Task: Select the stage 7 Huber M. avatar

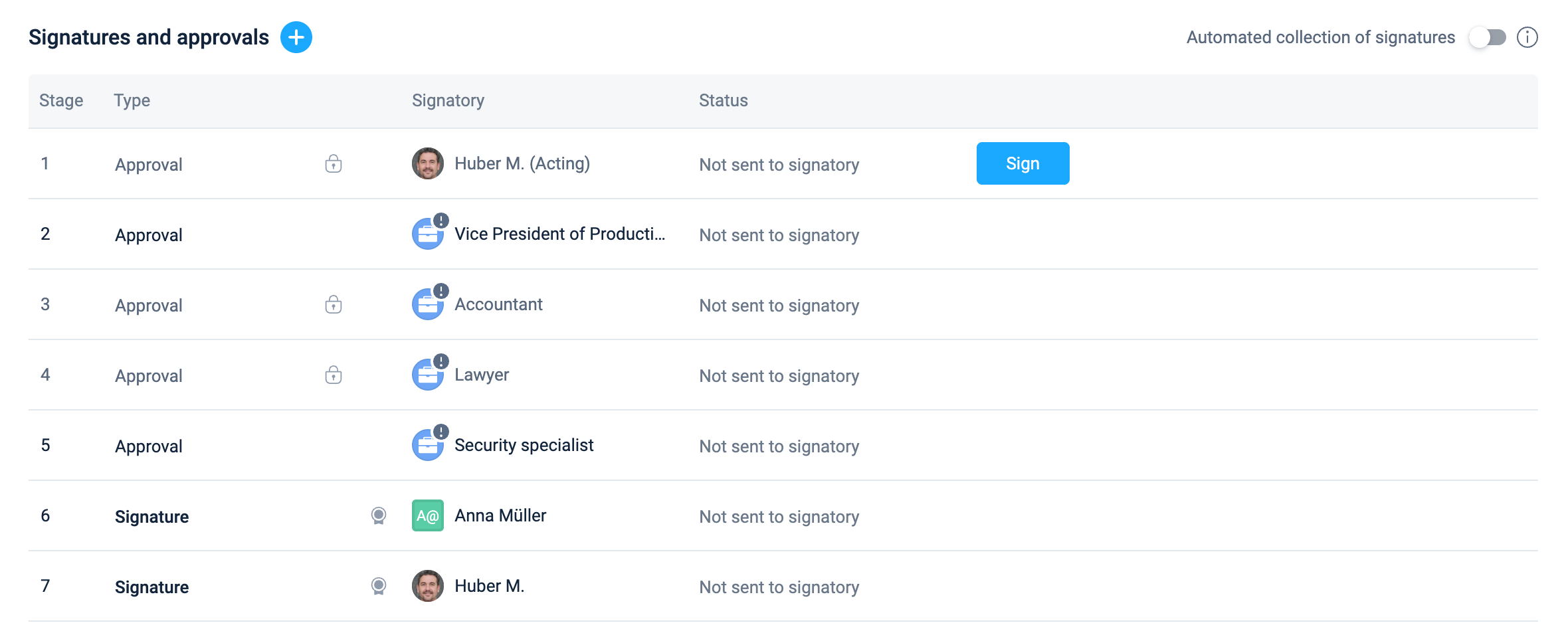Action: coord(428,586)
